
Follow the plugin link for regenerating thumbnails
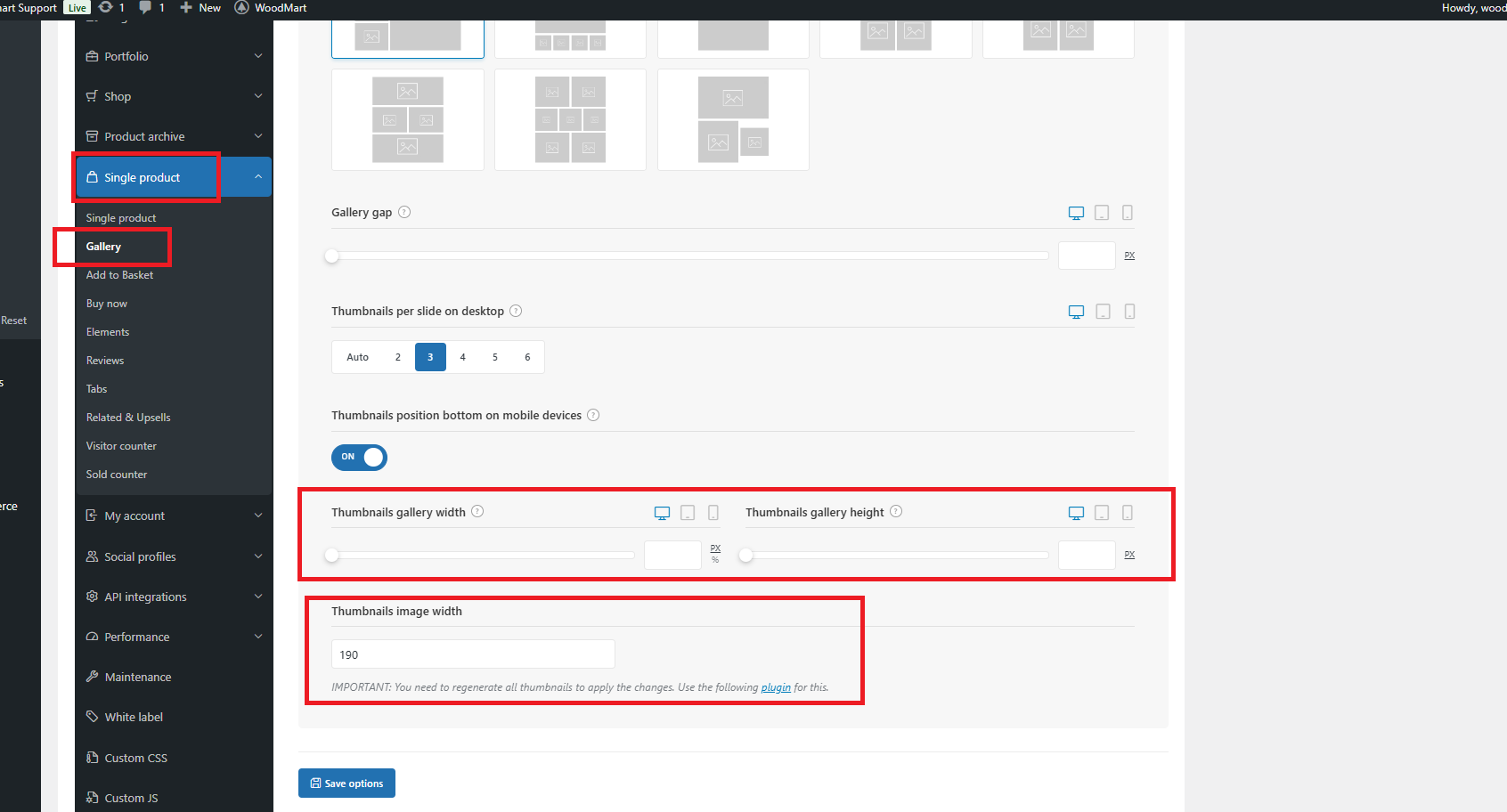(776, 687)
